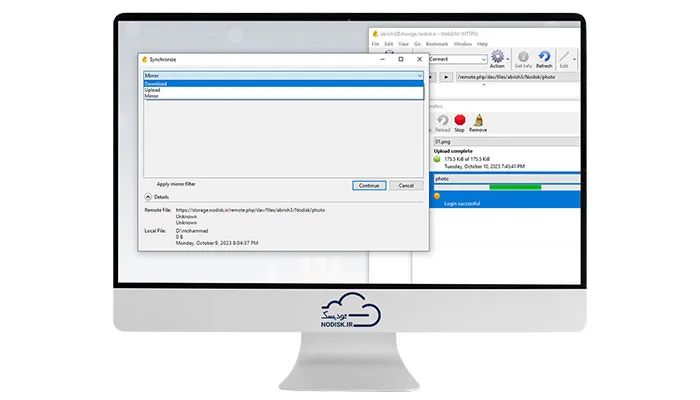Refresh the remote directory listing
This screenshot has height=400, width=700.
(544, 59)
